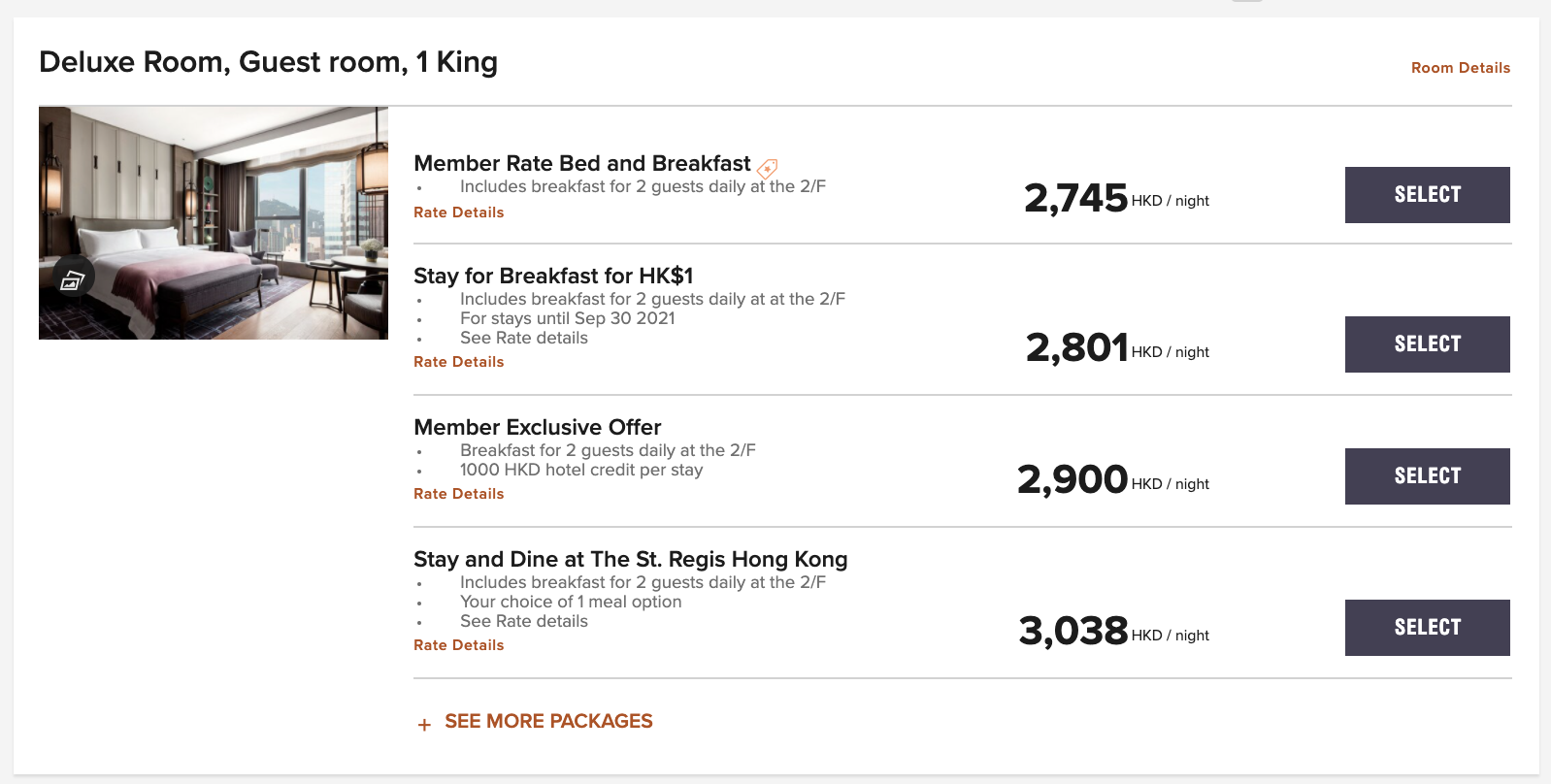Click Stay and Dine at The St. Regis title
Screen dimensions: 1551x784
pyautogui.click(x=631, y=559)
